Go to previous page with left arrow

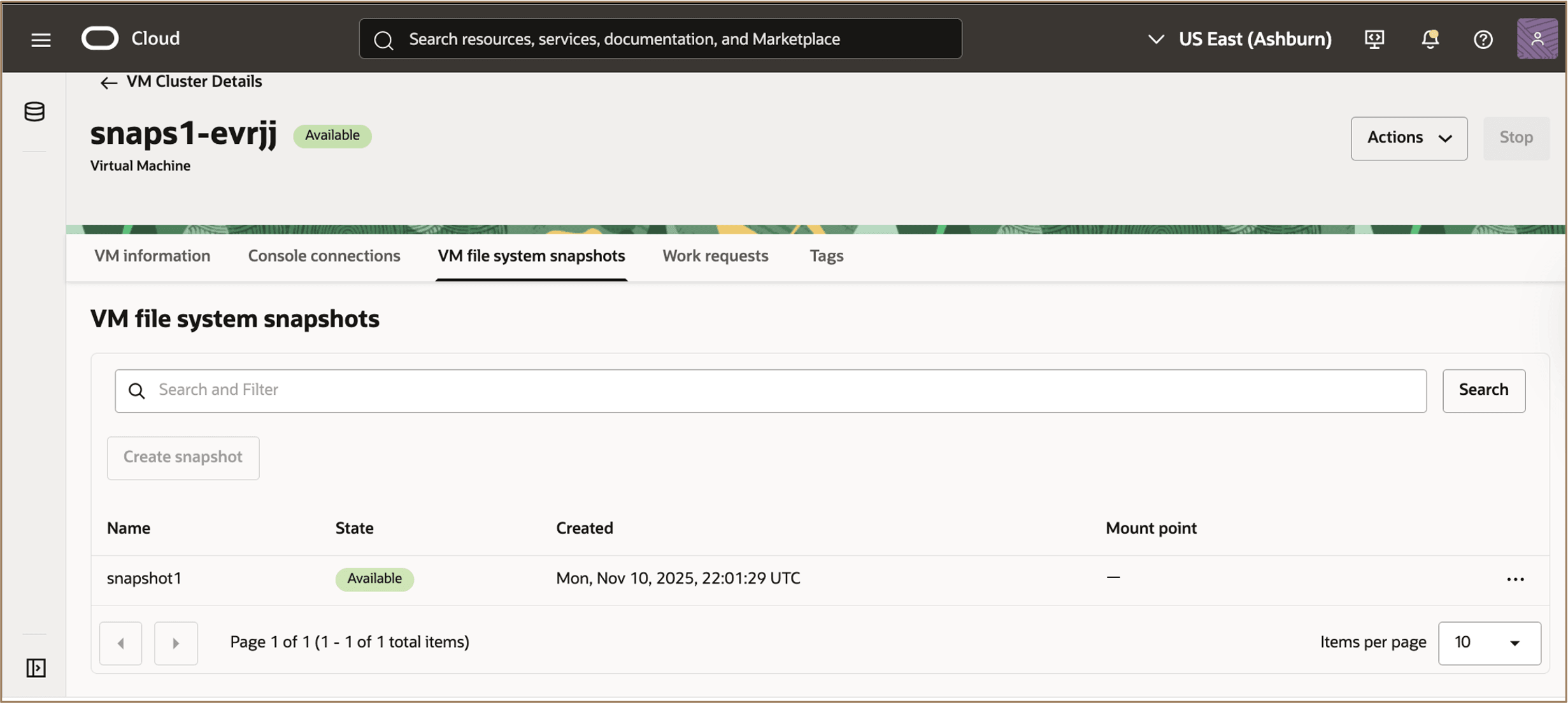[120, 643]
